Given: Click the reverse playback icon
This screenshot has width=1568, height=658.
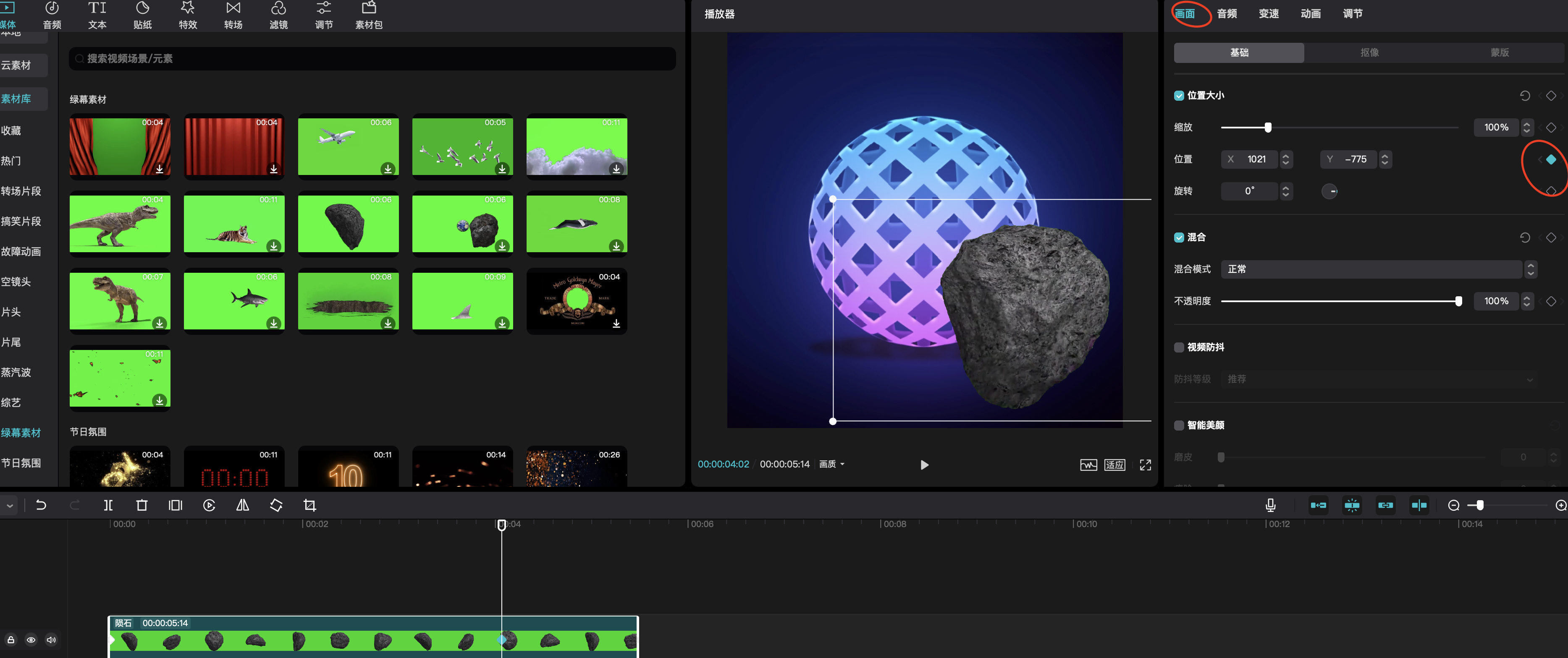Looking at the screenshot, I should point(209,505).
